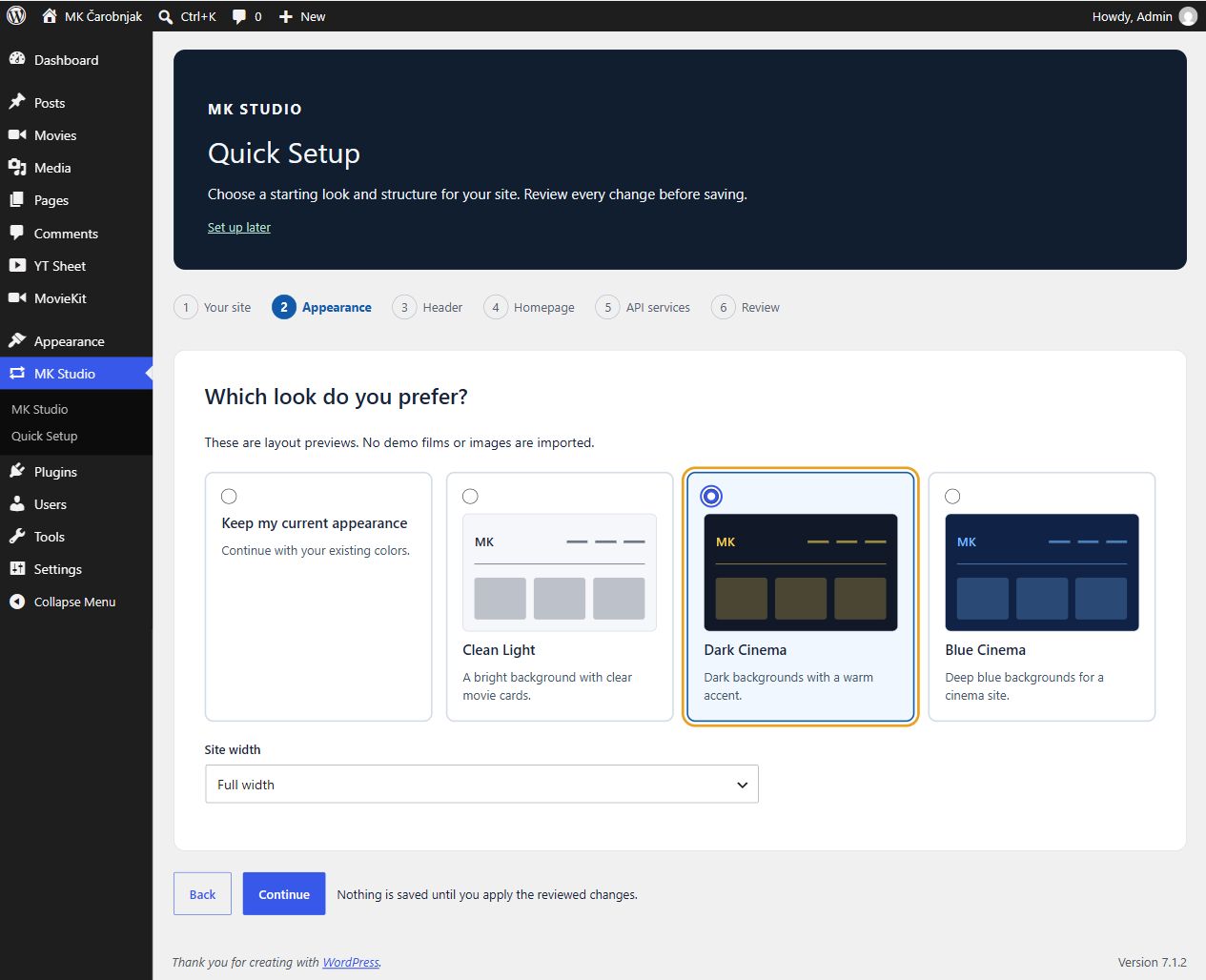Click the Continue button
The image size is (1206, 980).
[284, 894]
